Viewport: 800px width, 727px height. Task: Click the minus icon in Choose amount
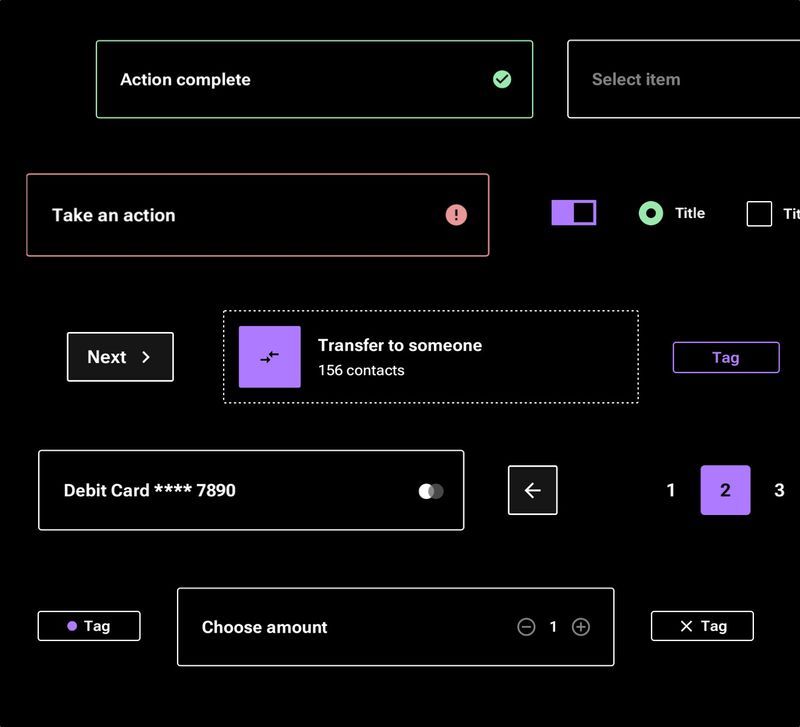coord(524,626)
